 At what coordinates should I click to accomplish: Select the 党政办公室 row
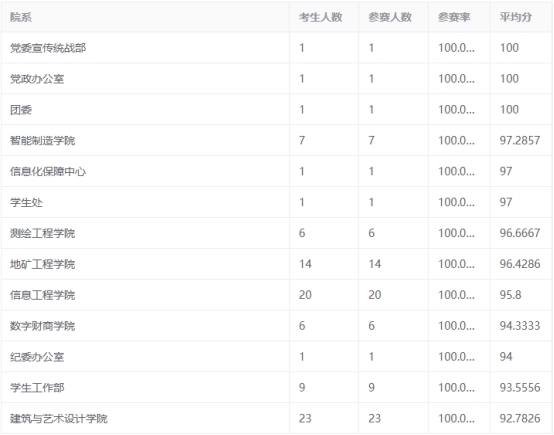pyautogui.click(x=277, y=78)
